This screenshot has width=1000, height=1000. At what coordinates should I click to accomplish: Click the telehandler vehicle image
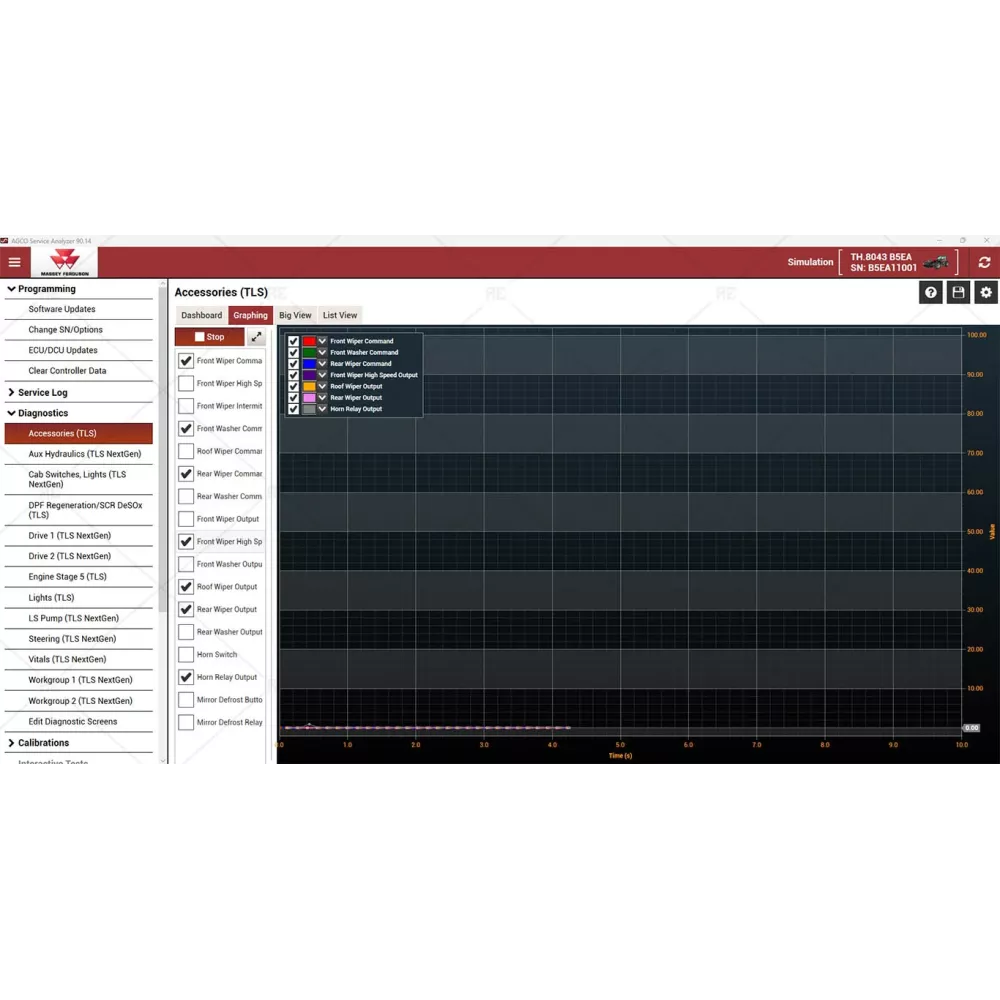[936, 263]
